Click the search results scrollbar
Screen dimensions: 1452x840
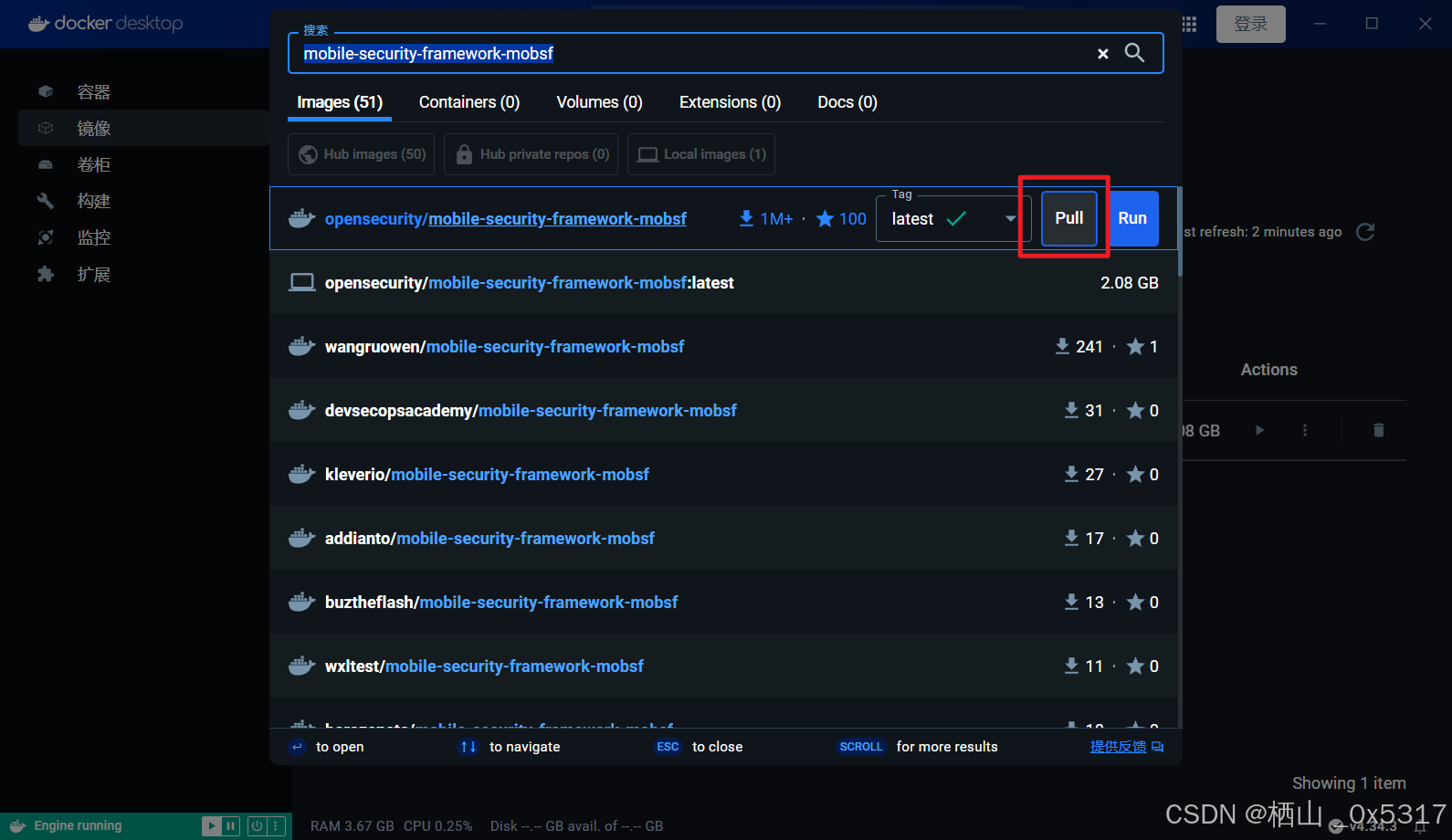[x=1180, y=231]
